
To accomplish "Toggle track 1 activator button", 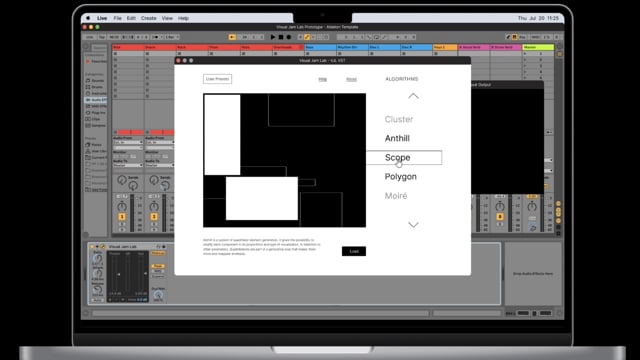I will pyautogui.click(x=122, y=217).
